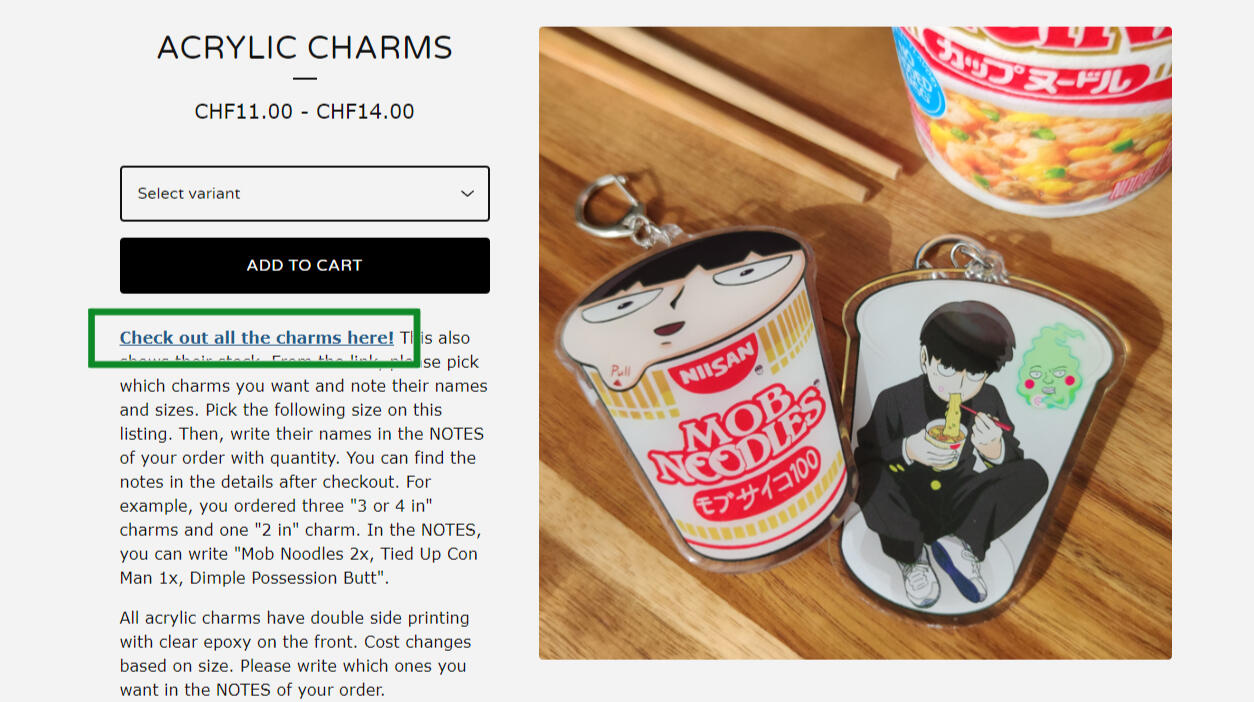Screen dimensions: 1254x702
Task: Open the 'Check out all the charms here!' link
Action: (x=257, y=338)
